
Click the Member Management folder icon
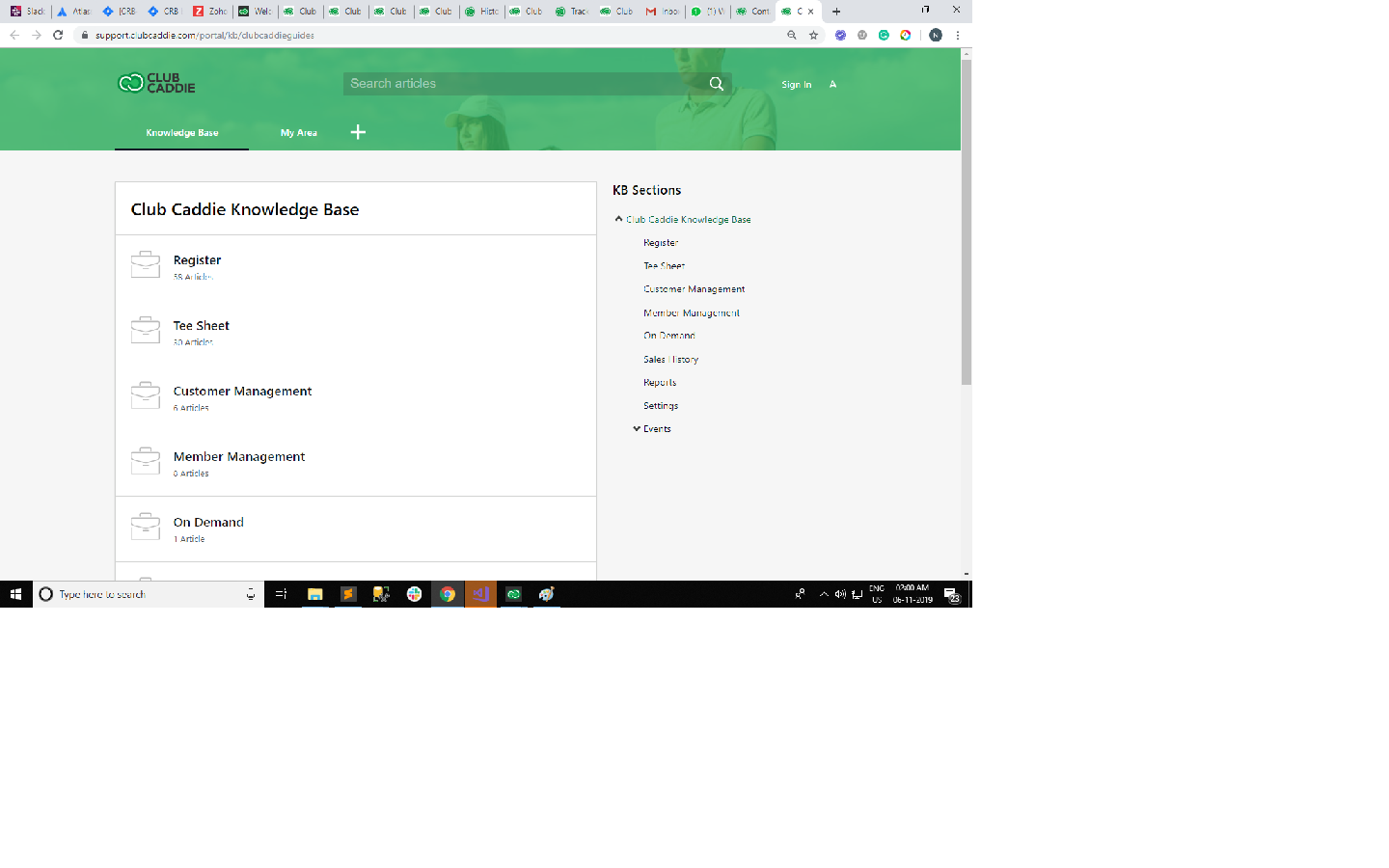tap(146, 461)
